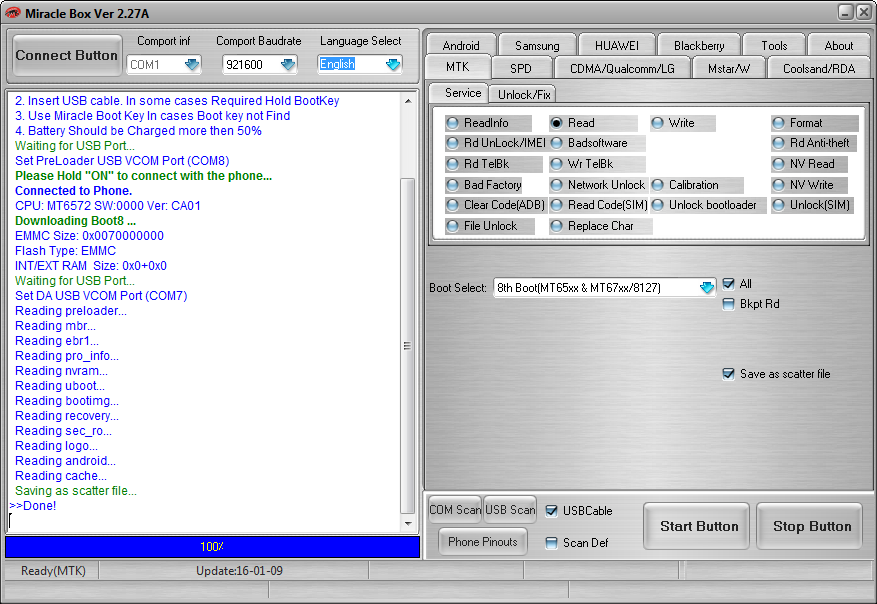Select the MTK tab
This screenshot has height=604, width=877.
[x=458, y=67]
